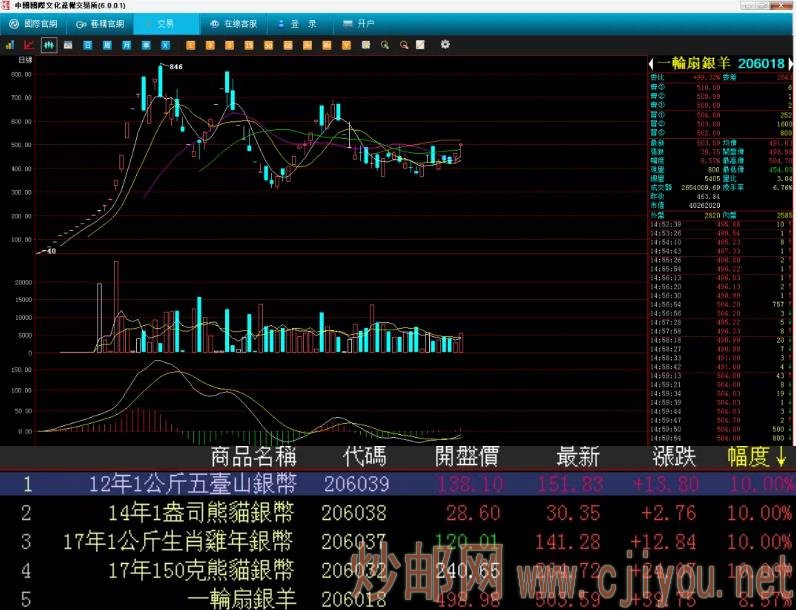
Task: Click the 日線 chart period label
Action: pos(25,60)
